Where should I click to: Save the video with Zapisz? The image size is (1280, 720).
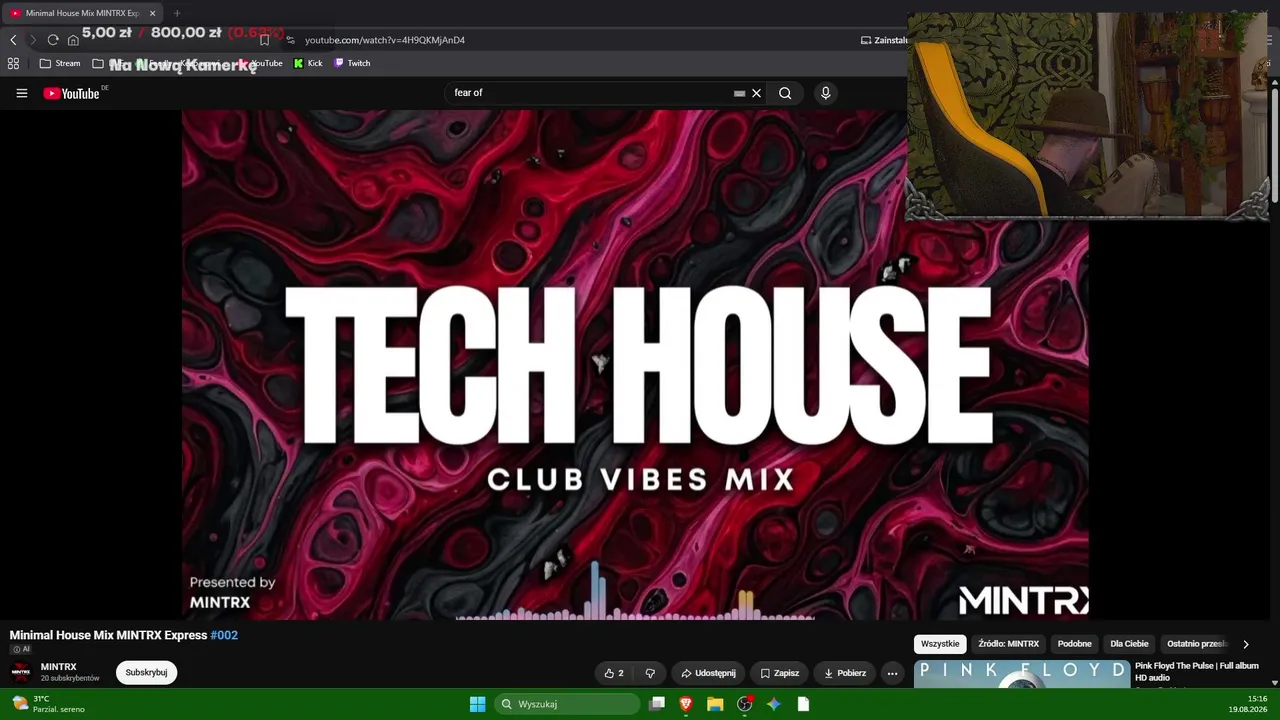779,673
